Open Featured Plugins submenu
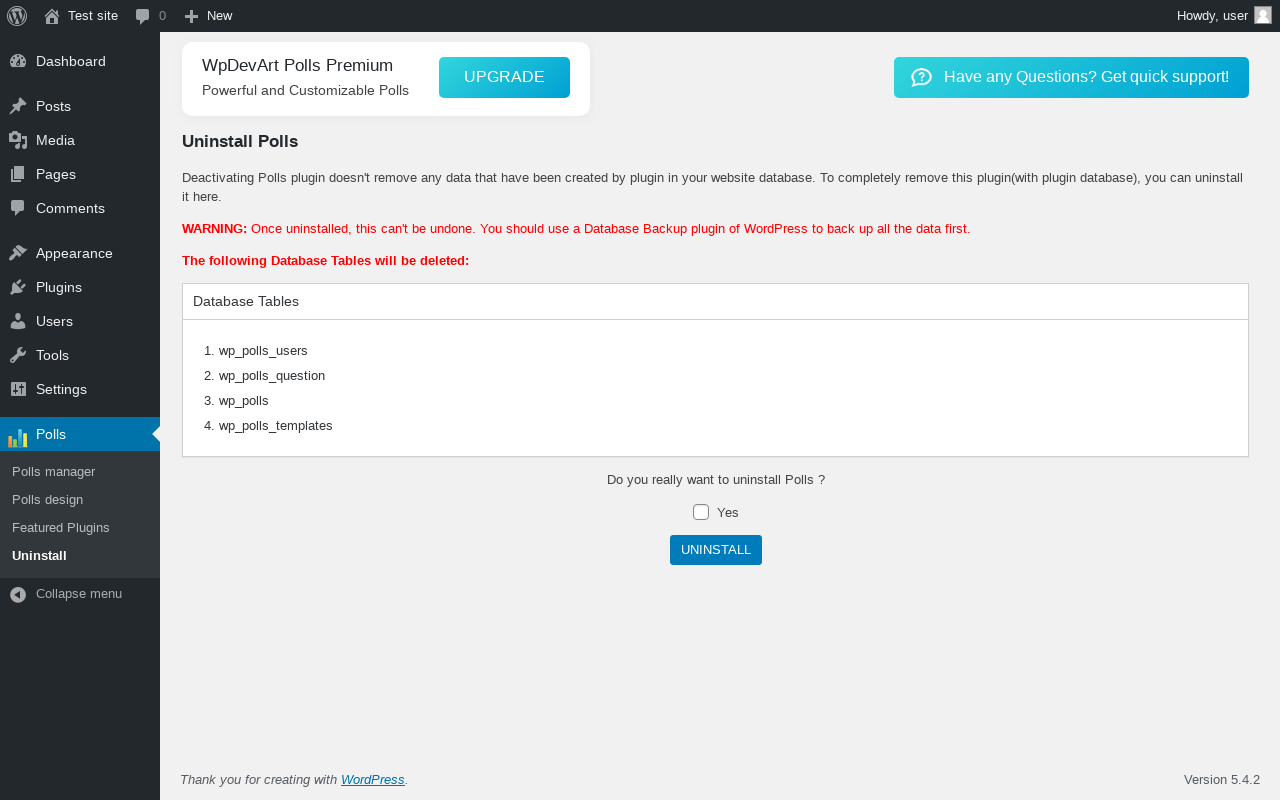The height and width of the screenshot is (800, 1280). [x=61, y=527]
